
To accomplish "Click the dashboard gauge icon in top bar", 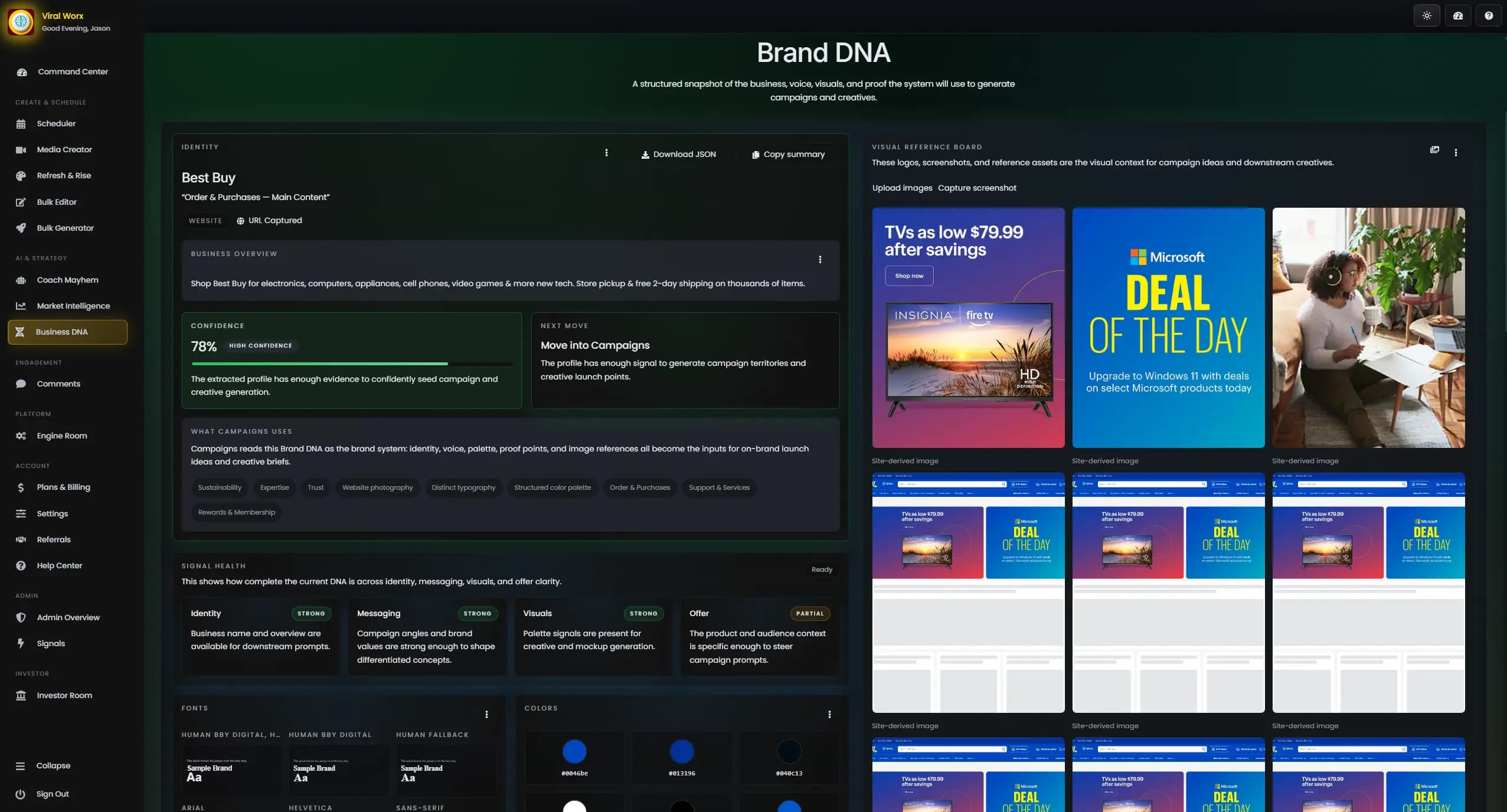I will pyautogui.click(x=1457, y=16).
